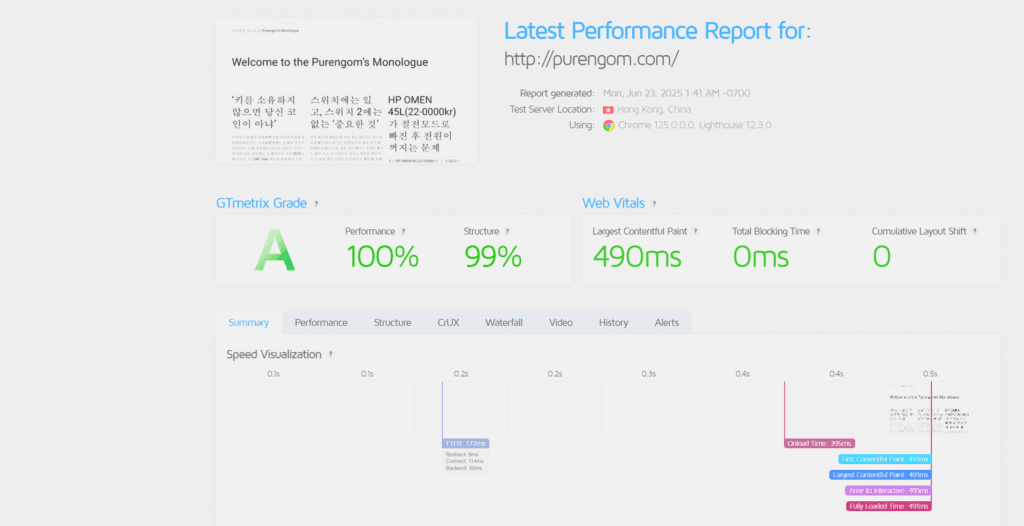The height and width of the screenshot is (526, 1024).
Task: Click the GTmetrix Grade help icon
Action: pos(316,204)
